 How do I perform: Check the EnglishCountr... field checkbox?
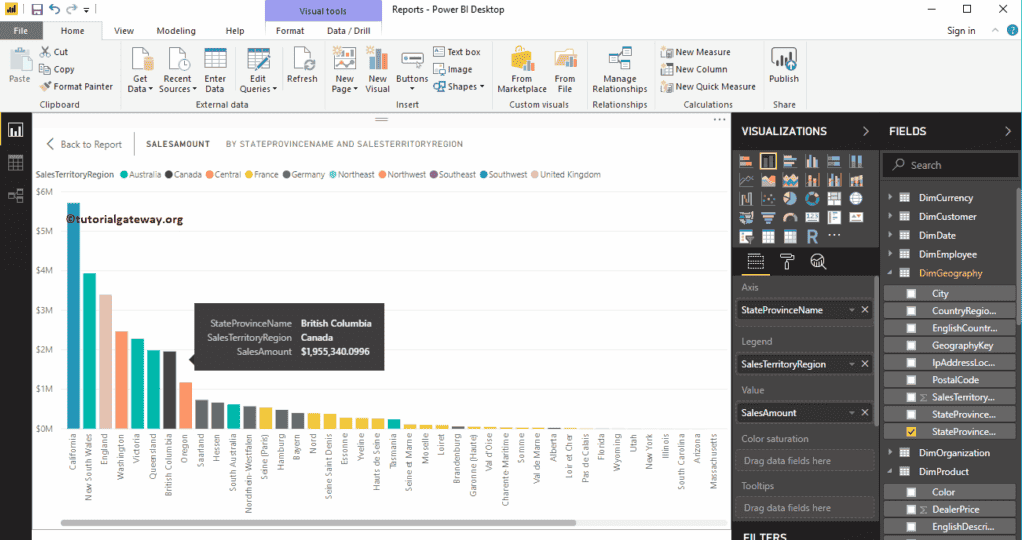911,328
